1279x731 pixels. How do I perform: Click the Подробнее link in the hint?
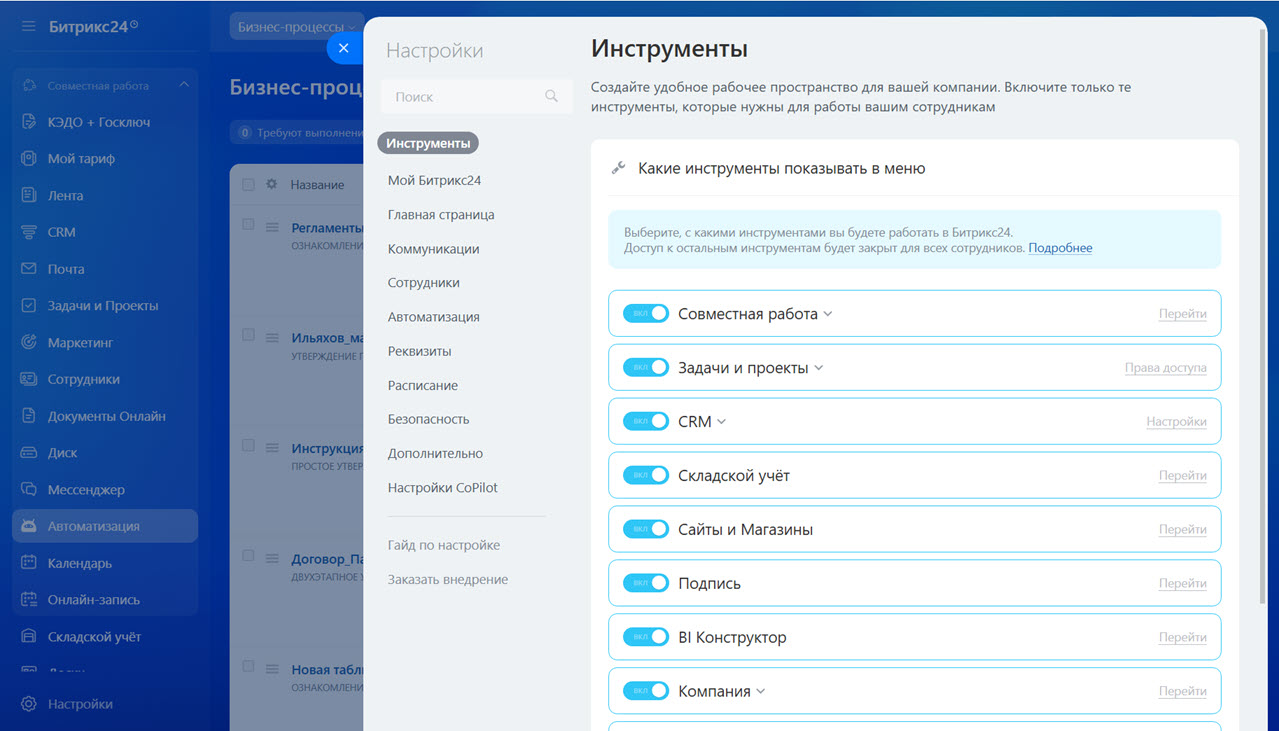pos(1060,248)
